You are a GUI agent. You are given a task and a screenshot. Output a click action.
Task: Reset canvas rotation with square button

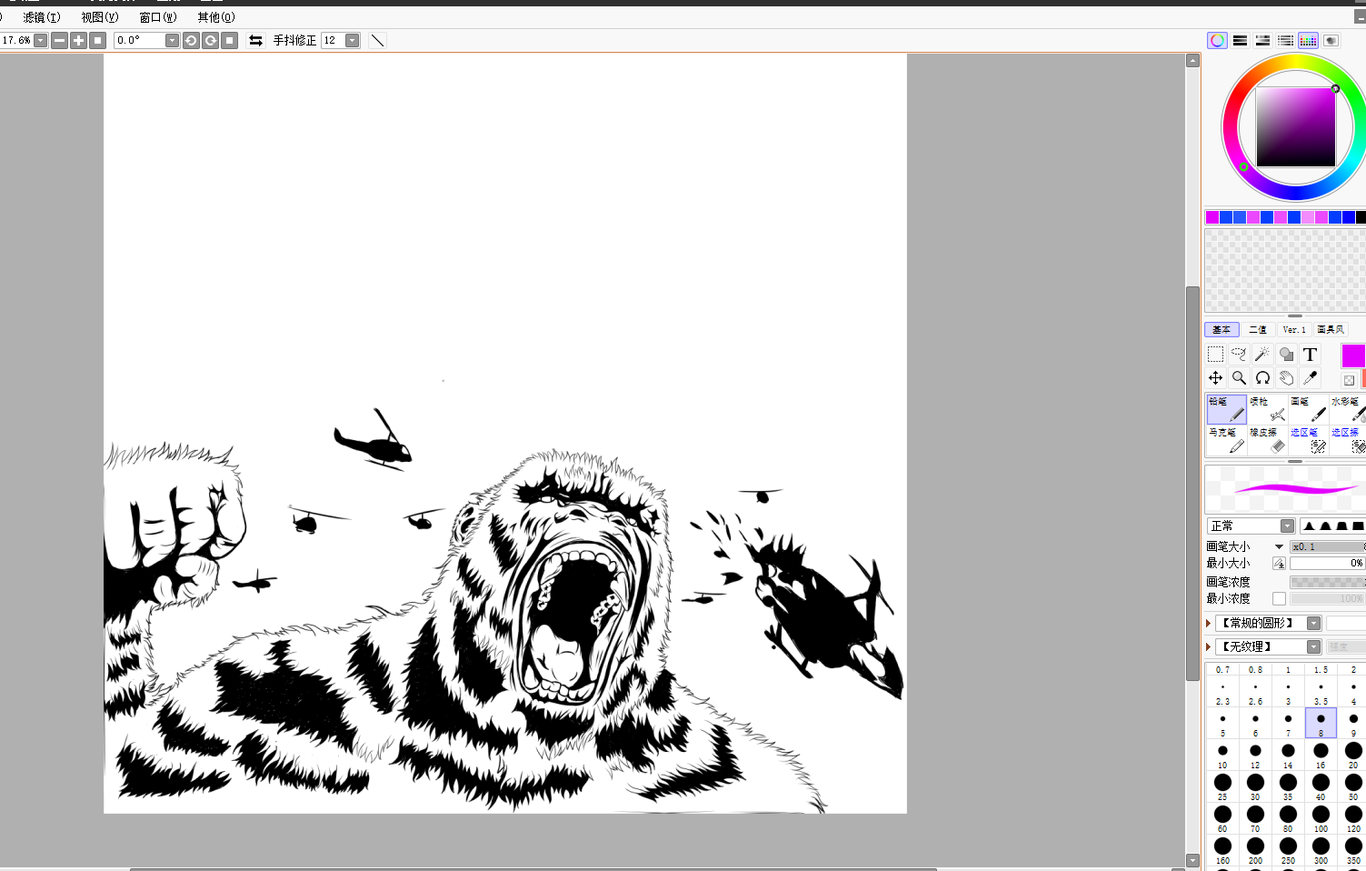point(229,40)
